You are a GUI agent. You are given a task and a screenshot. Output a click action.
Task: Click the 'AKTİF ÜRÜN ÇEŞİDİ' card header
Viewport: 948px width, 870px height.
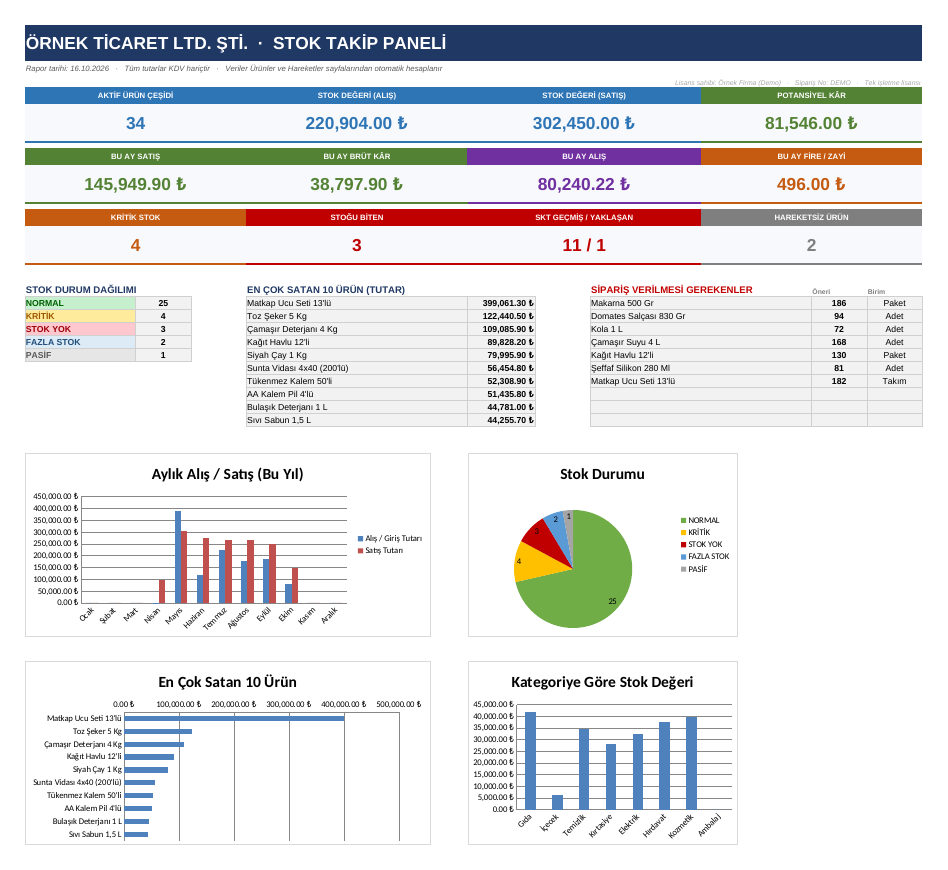pyautogui.click(x=135, y=96)
